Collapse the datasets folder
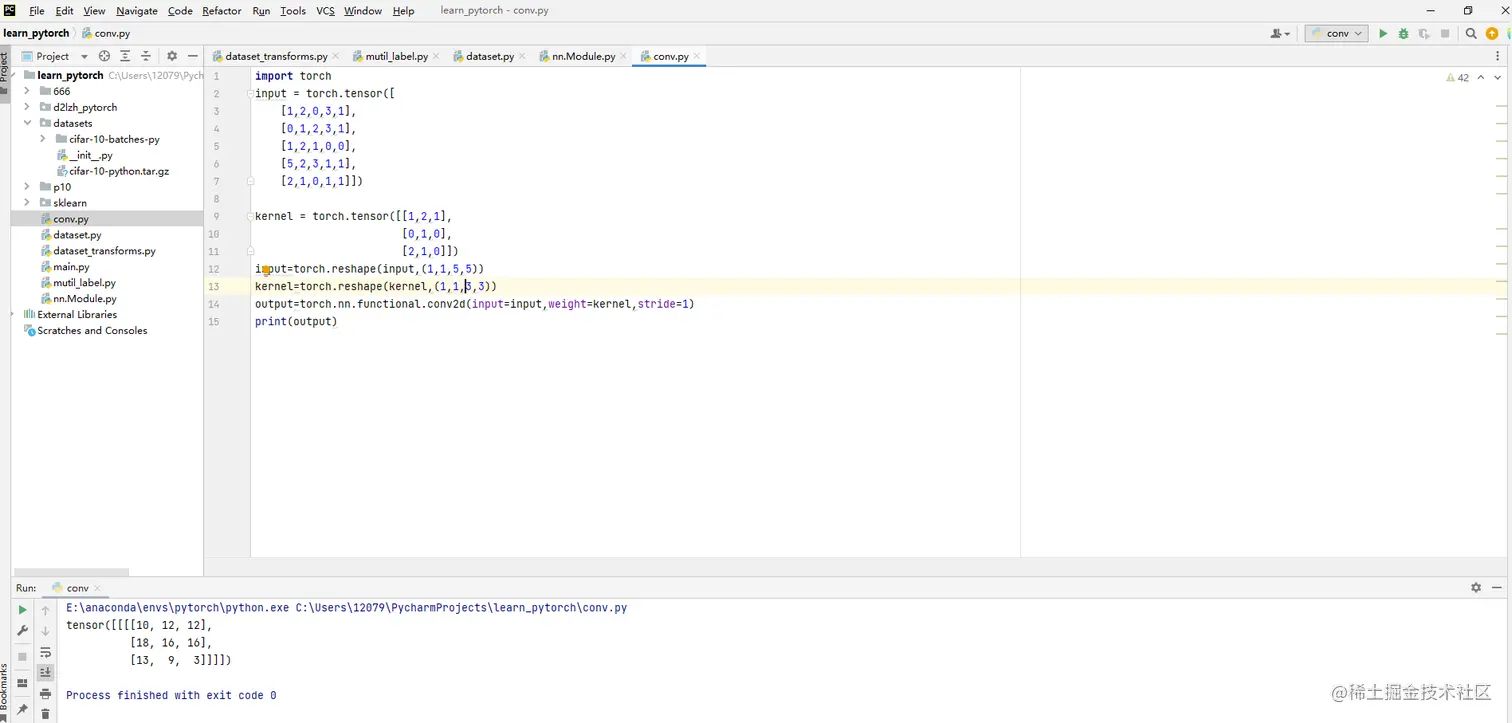 coord(27,123)
